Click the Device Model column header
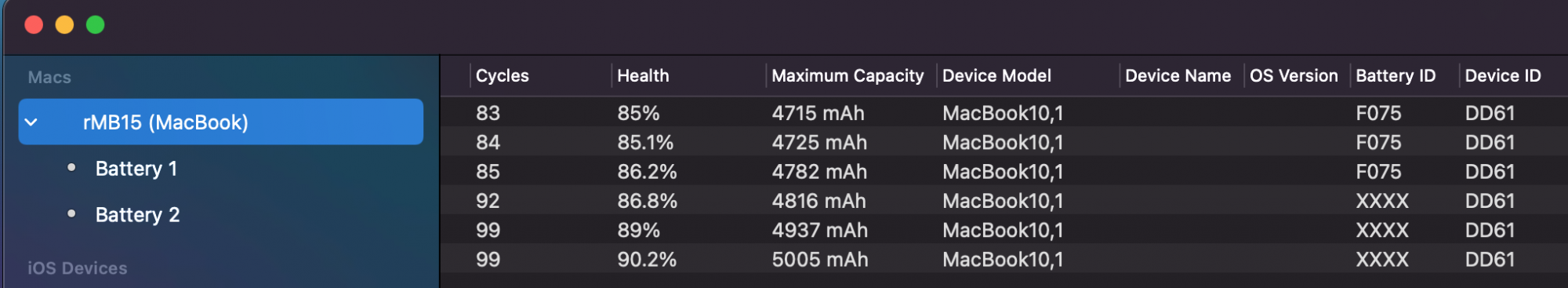1568x288 pixels. tap(996, 76)
